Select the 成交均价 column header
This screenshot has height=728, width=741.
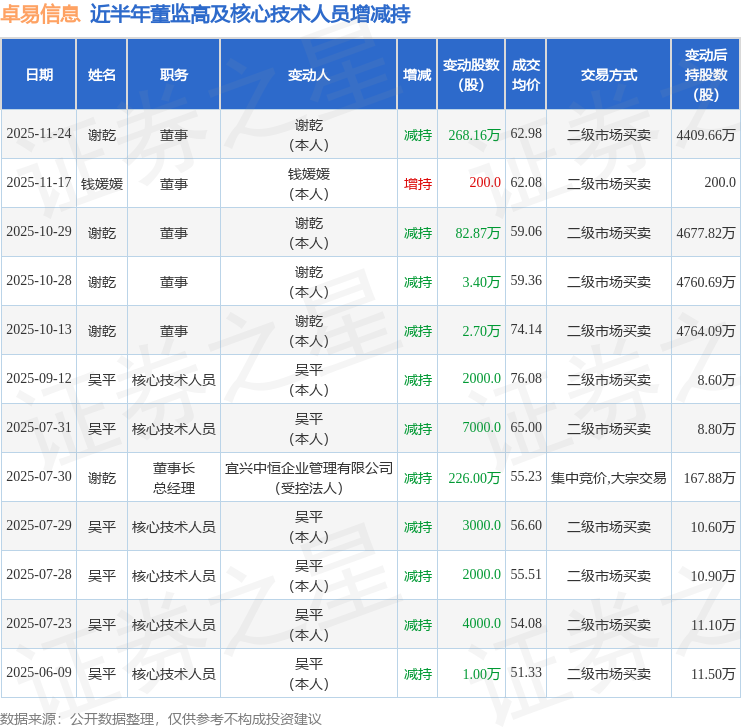(x=526, y=75)
